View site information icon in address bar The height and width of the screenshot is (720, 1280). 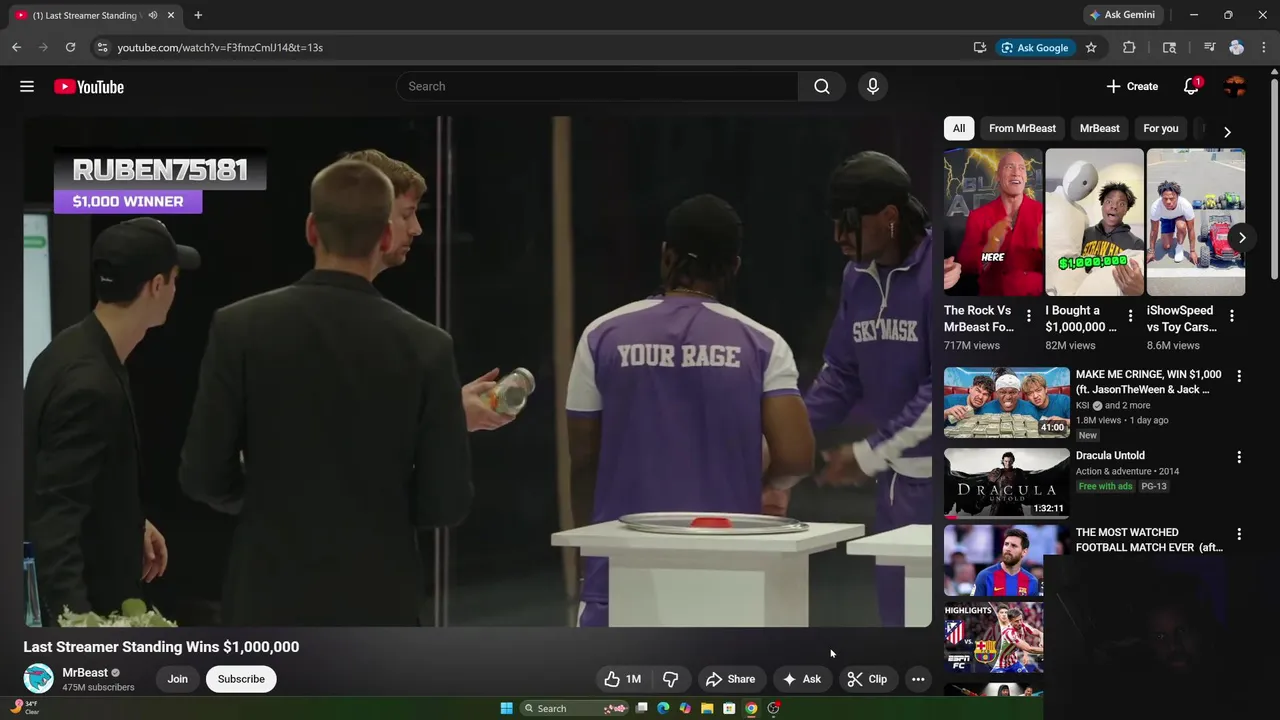coord(101,47)
